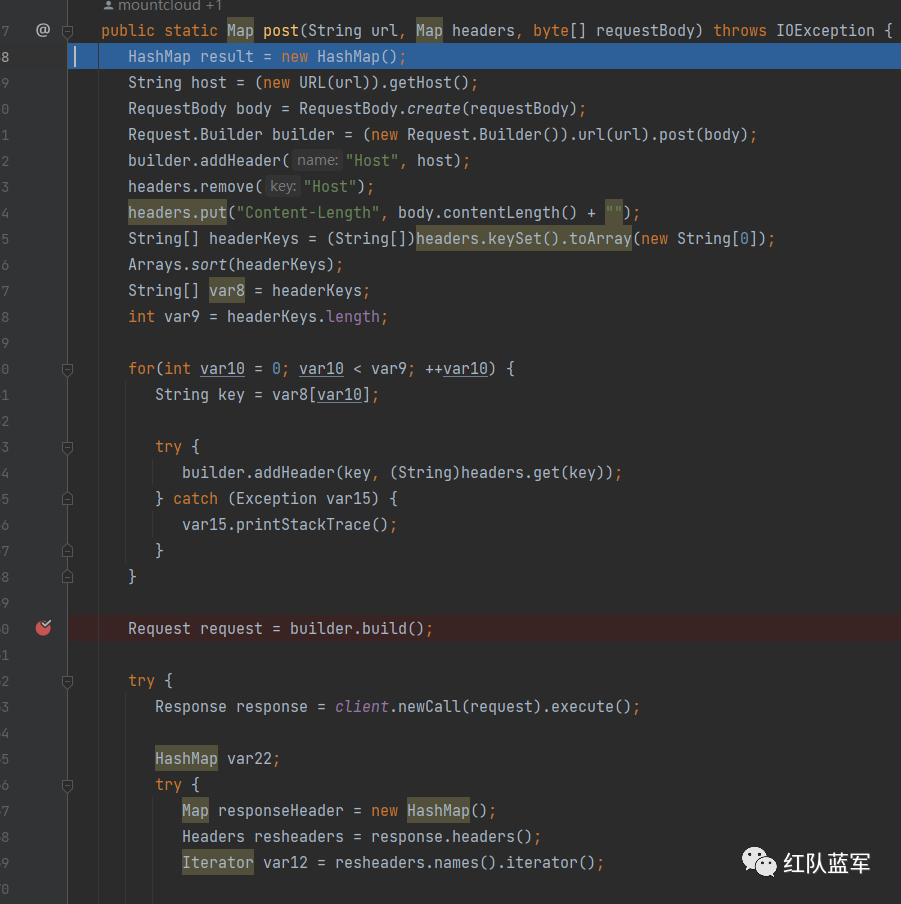Click highlighted 'Iterator' type
This screenshot has height=904, width=901.
point(218,862)
